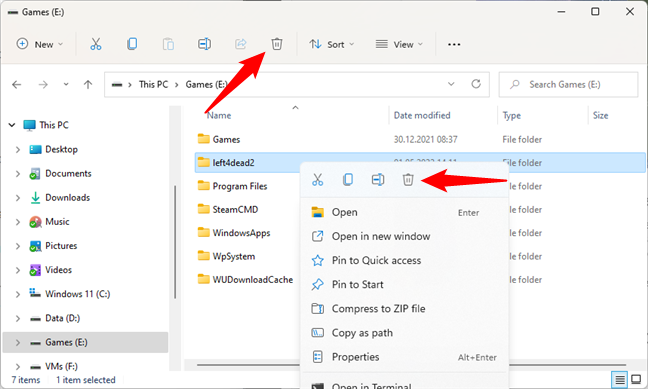Click the Delete trash icon in the toolbar
648x389 pixels.
pyautogui.click(x=276, y=44)
